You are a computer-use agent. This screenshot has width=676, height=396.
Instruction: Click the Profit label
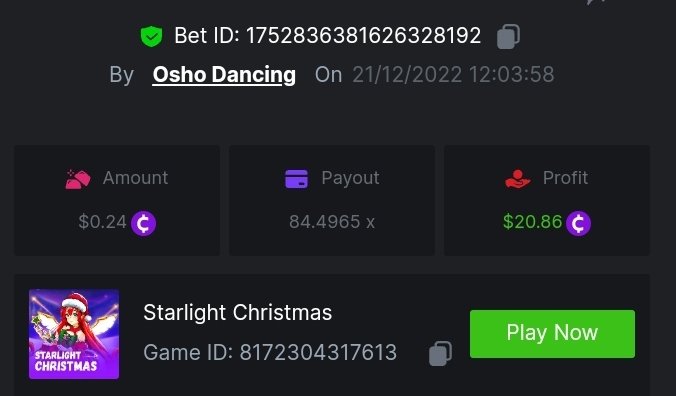(x=565, y=178)
